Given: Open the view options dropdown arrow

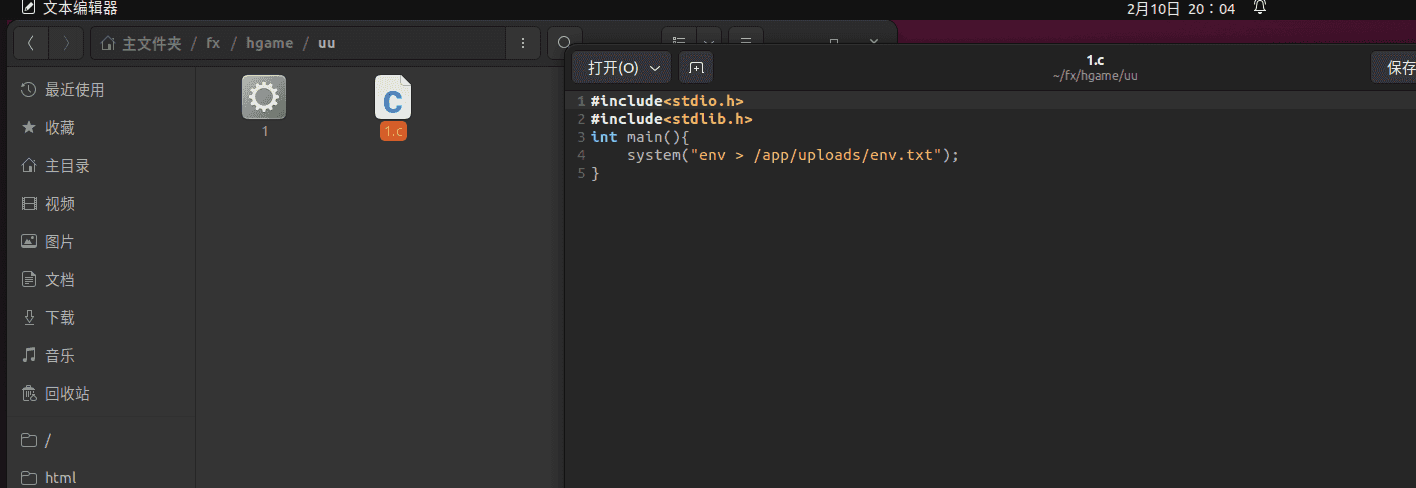Looking at the screenshot, I should coord(708,42).
